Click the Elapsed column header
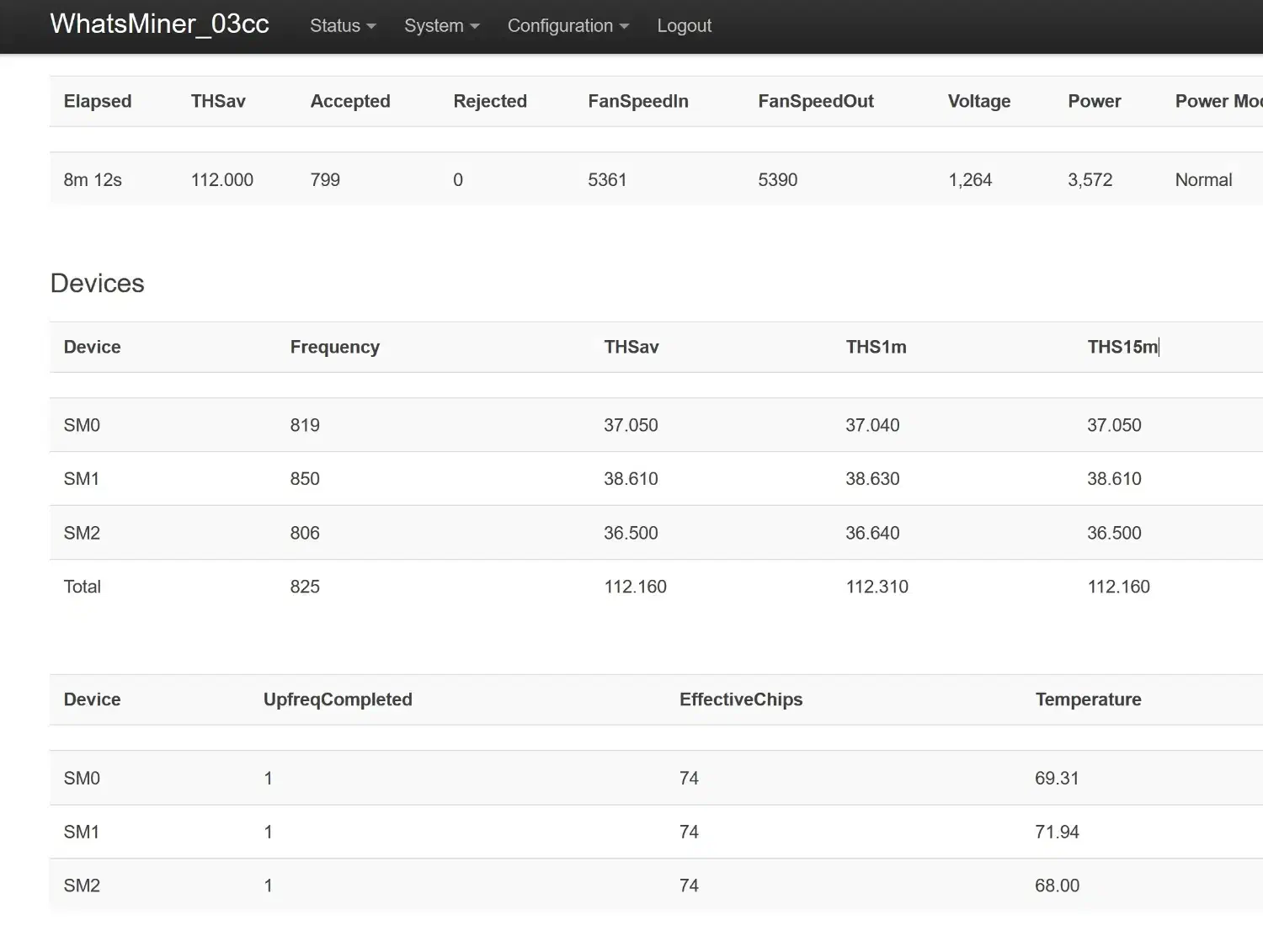This screenshot has height=952, width=1263. (x=98, y=101)
